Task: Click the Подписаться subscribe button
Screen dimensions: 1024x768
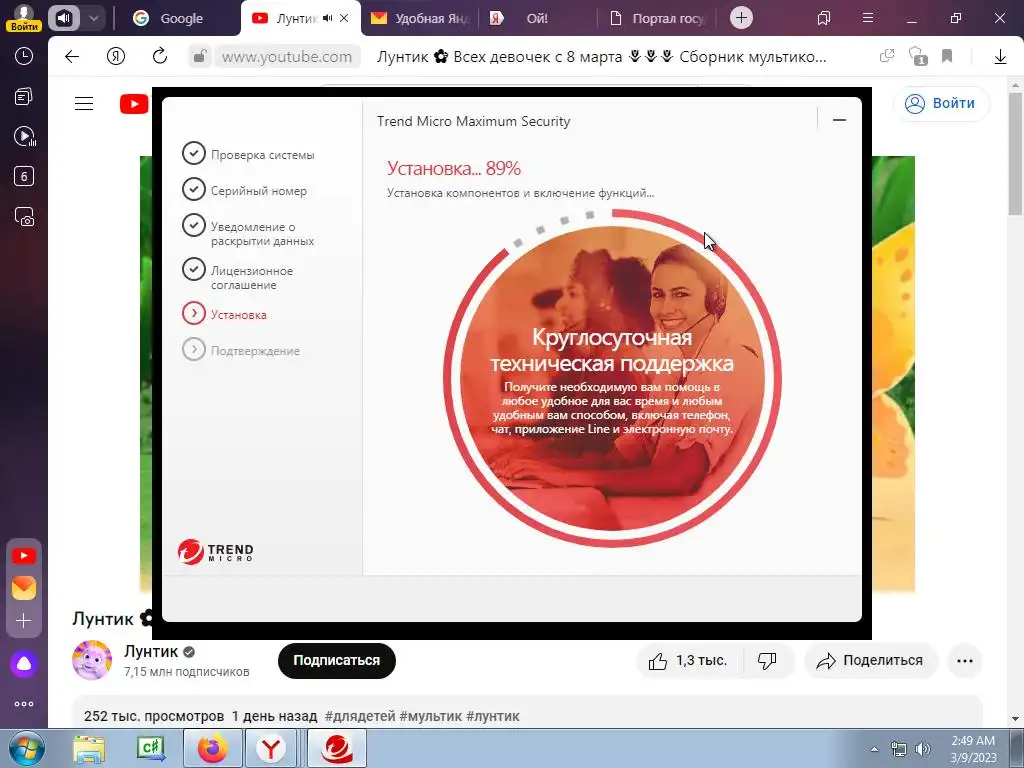Action: (336, 660)
